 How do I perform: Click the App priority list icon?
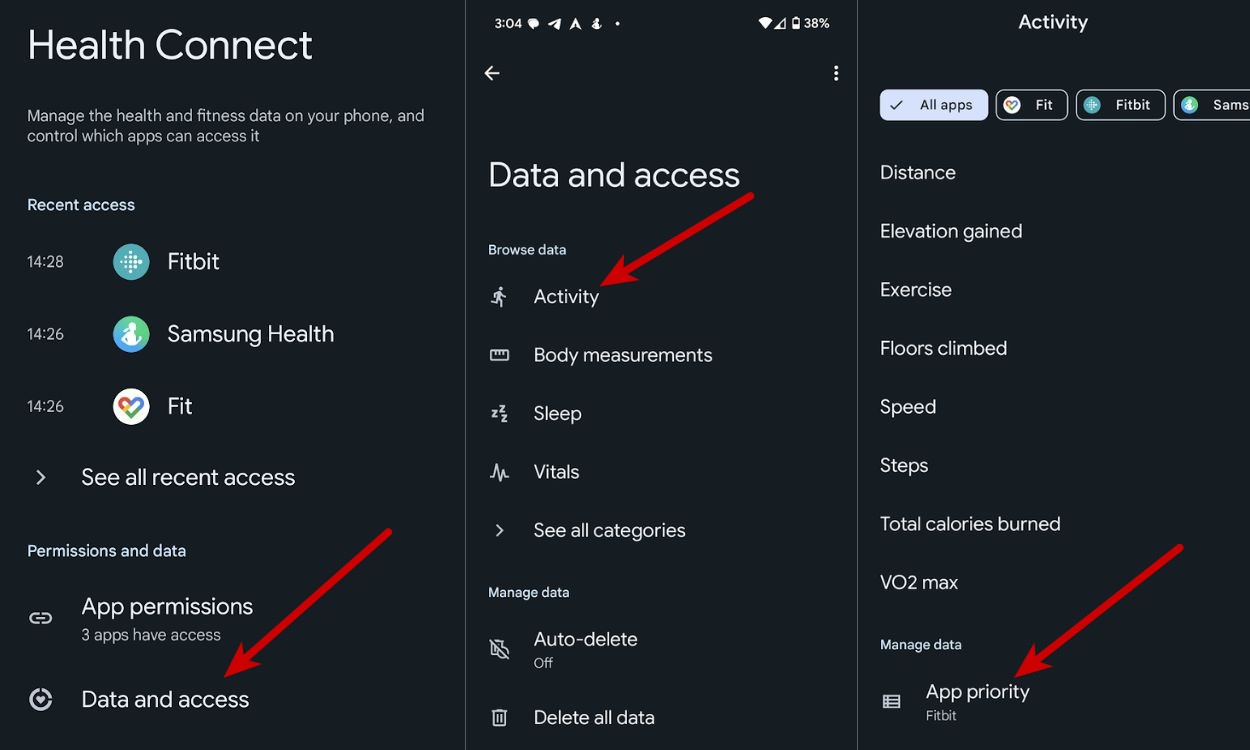click(891, 701)
